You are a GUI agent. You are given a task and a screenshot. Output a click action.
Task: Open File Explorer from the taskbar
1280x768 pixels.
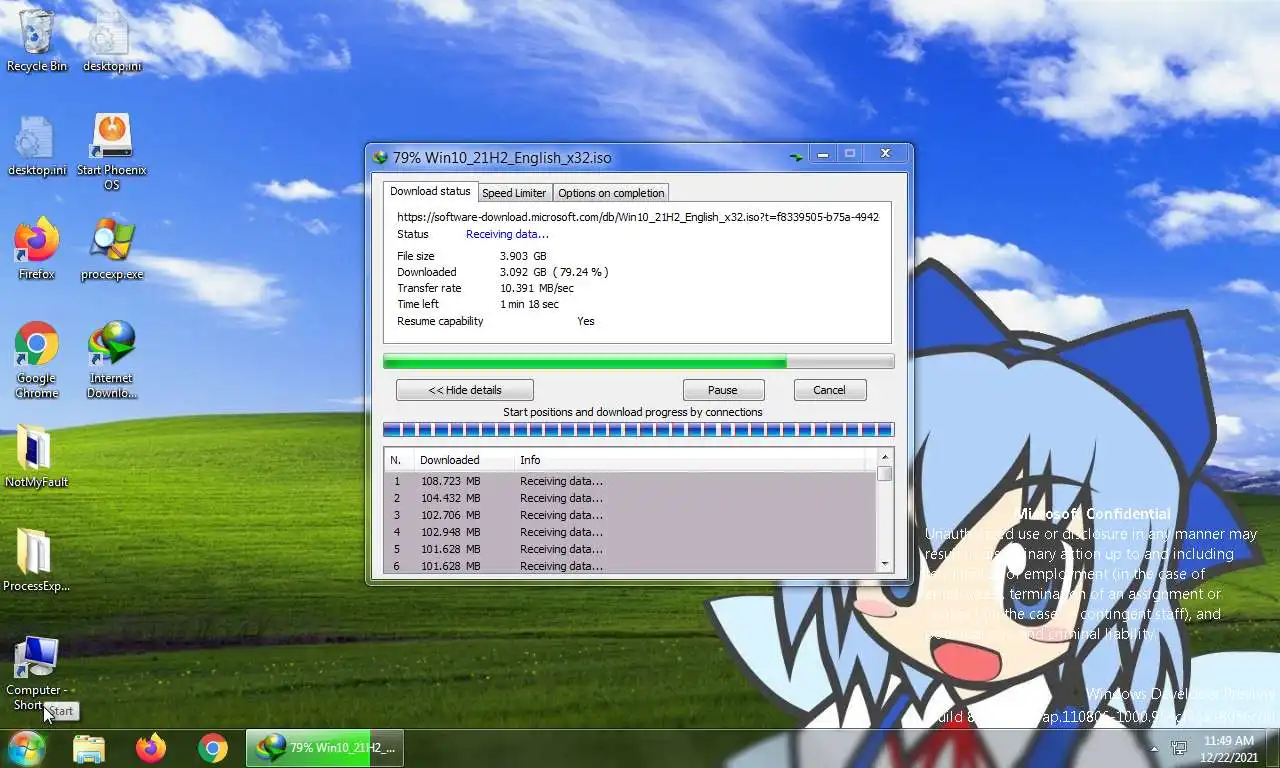(x=89, y=748)
